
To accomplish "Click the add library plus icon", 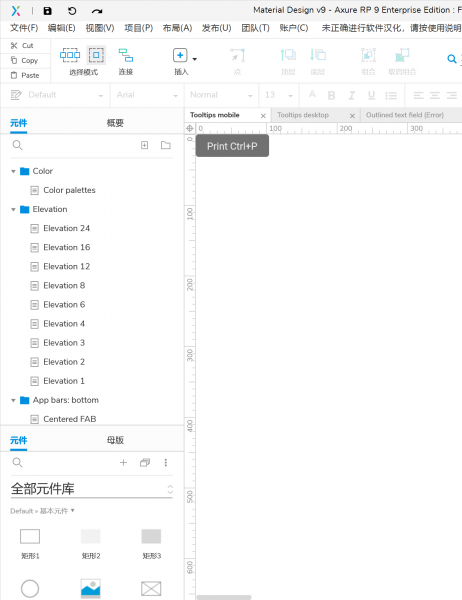I will pyautogui.click(x=123, y=463).
